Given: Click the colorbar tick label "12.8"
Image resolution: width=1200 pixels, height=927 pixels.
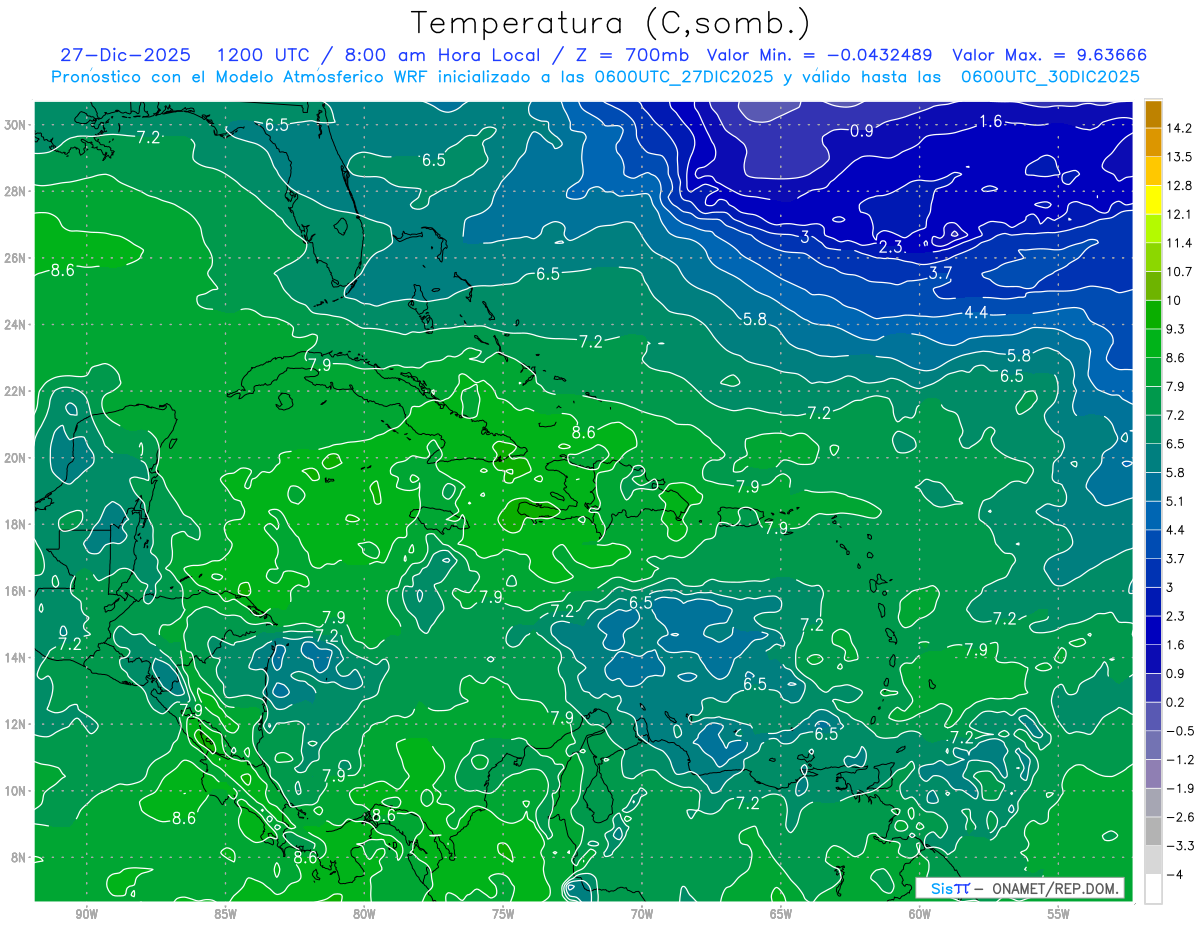Looking at the screenshot, I should pos(1179,186).
